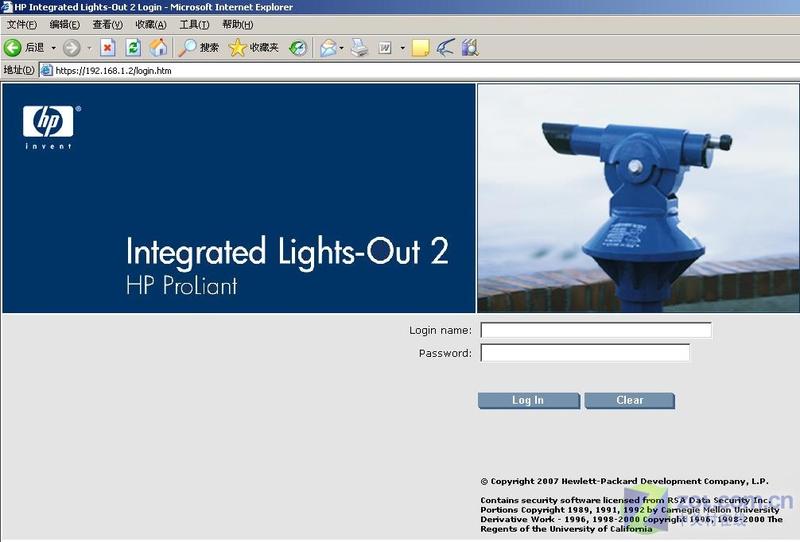Screen dimensions: 800x542
Task: Open the Forward button history dropdown arrow
Action: tap(89, 48)
